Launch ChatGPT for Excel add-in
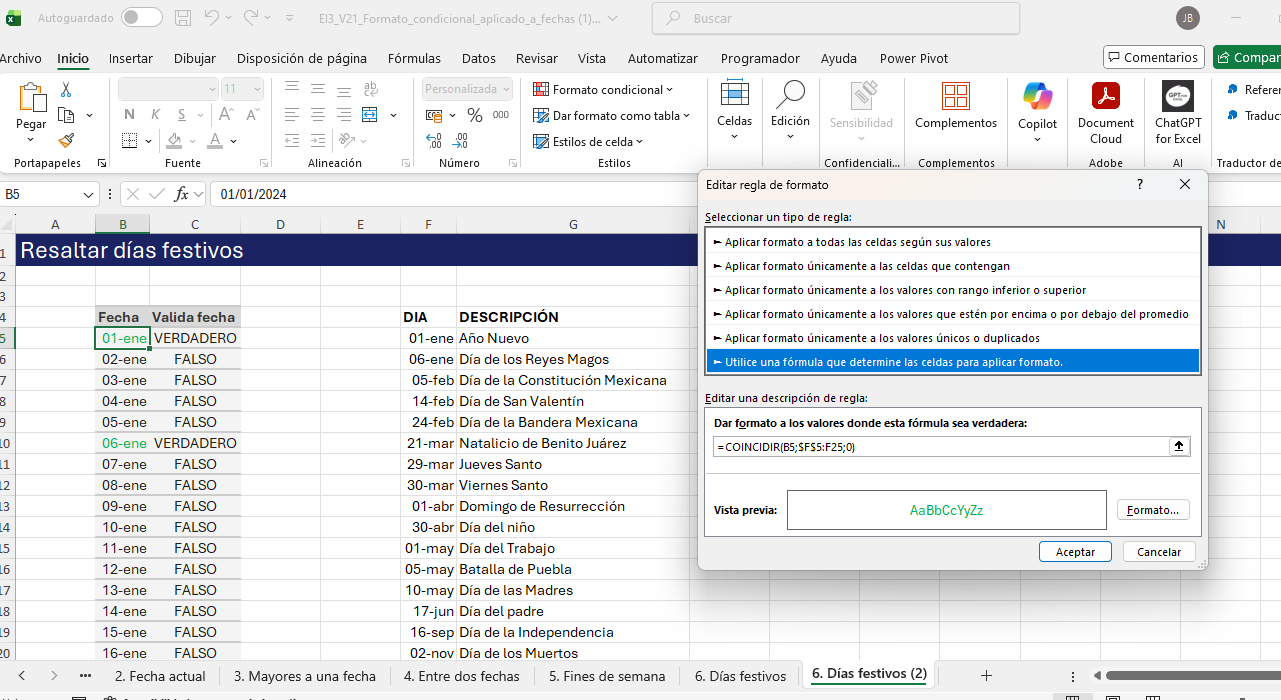 (x=1177, y=98)
